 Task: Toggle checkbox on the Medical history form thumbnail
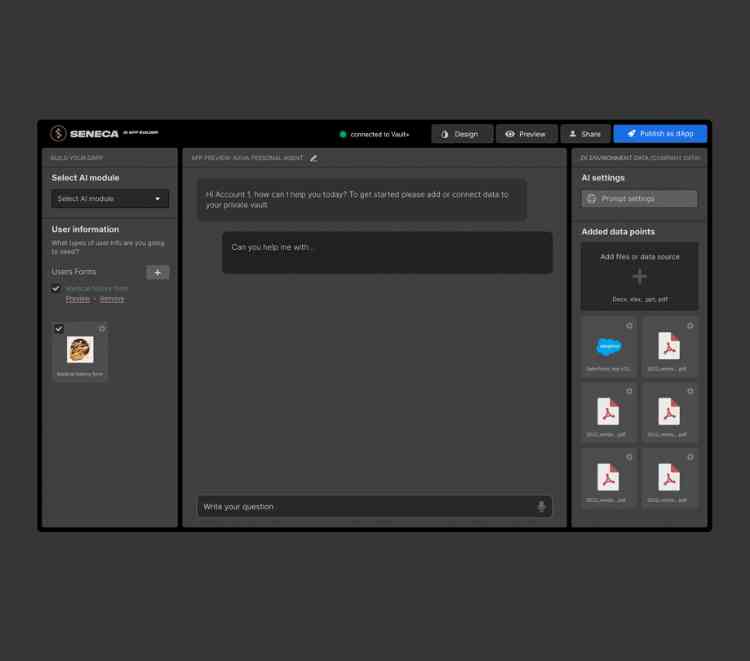[x=59, y=329]
